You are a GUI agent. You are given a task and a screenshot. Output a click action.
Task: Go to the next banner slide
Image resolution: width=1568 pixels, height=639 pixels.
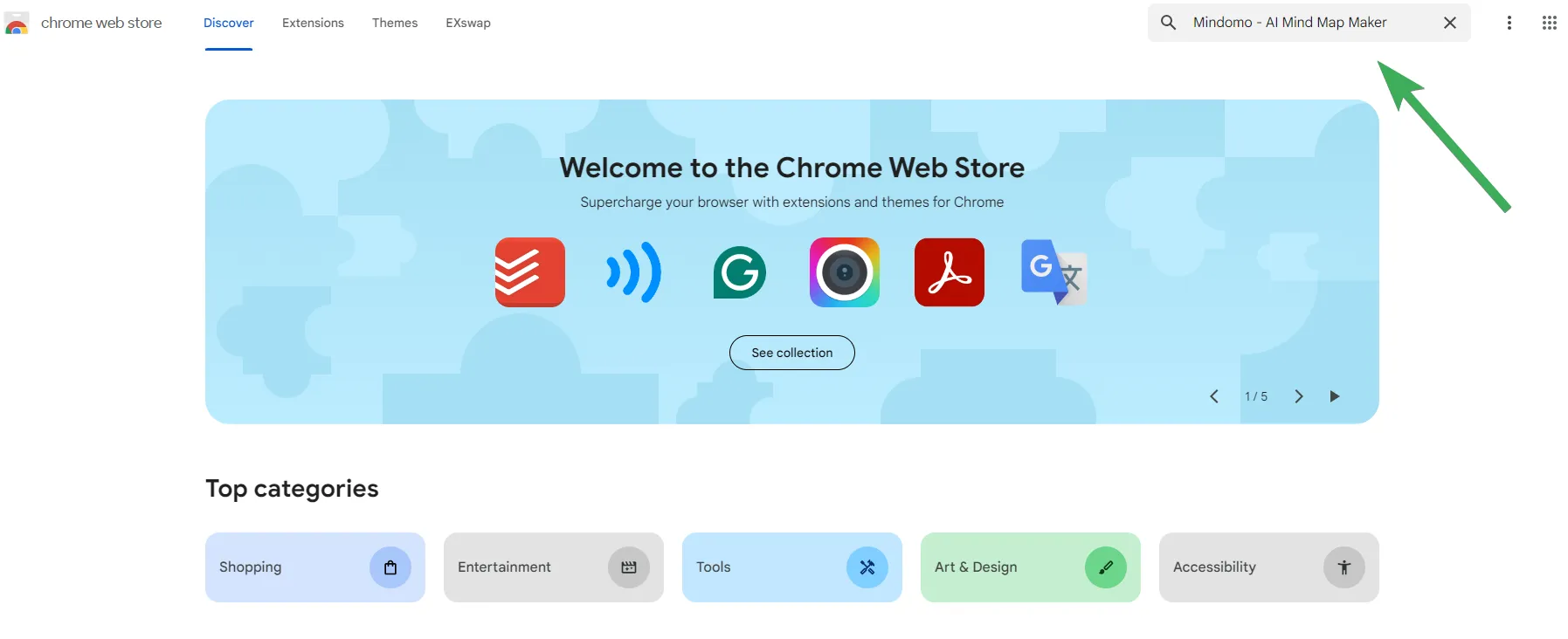point(1299,396)
